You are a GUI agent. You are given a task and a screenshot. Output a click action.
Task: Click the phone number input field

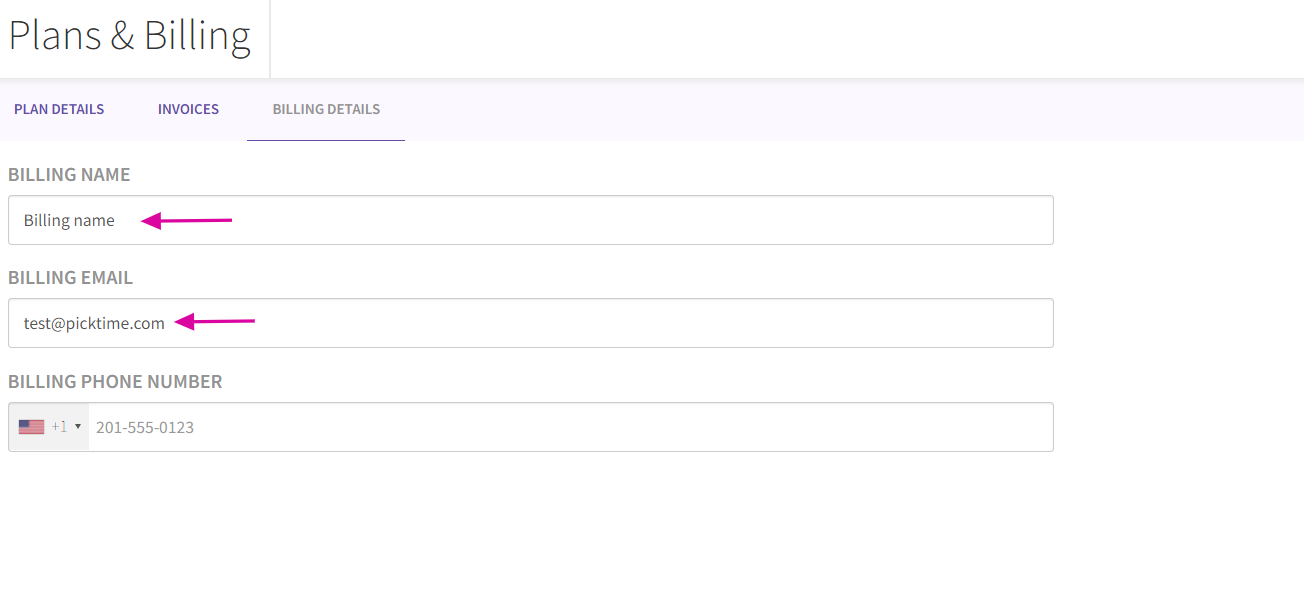(x=570, y=427)
